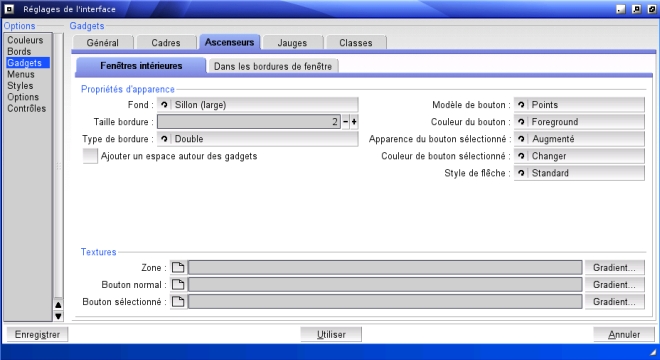Open the Type de bordure dropdown

tap(258, 139)
